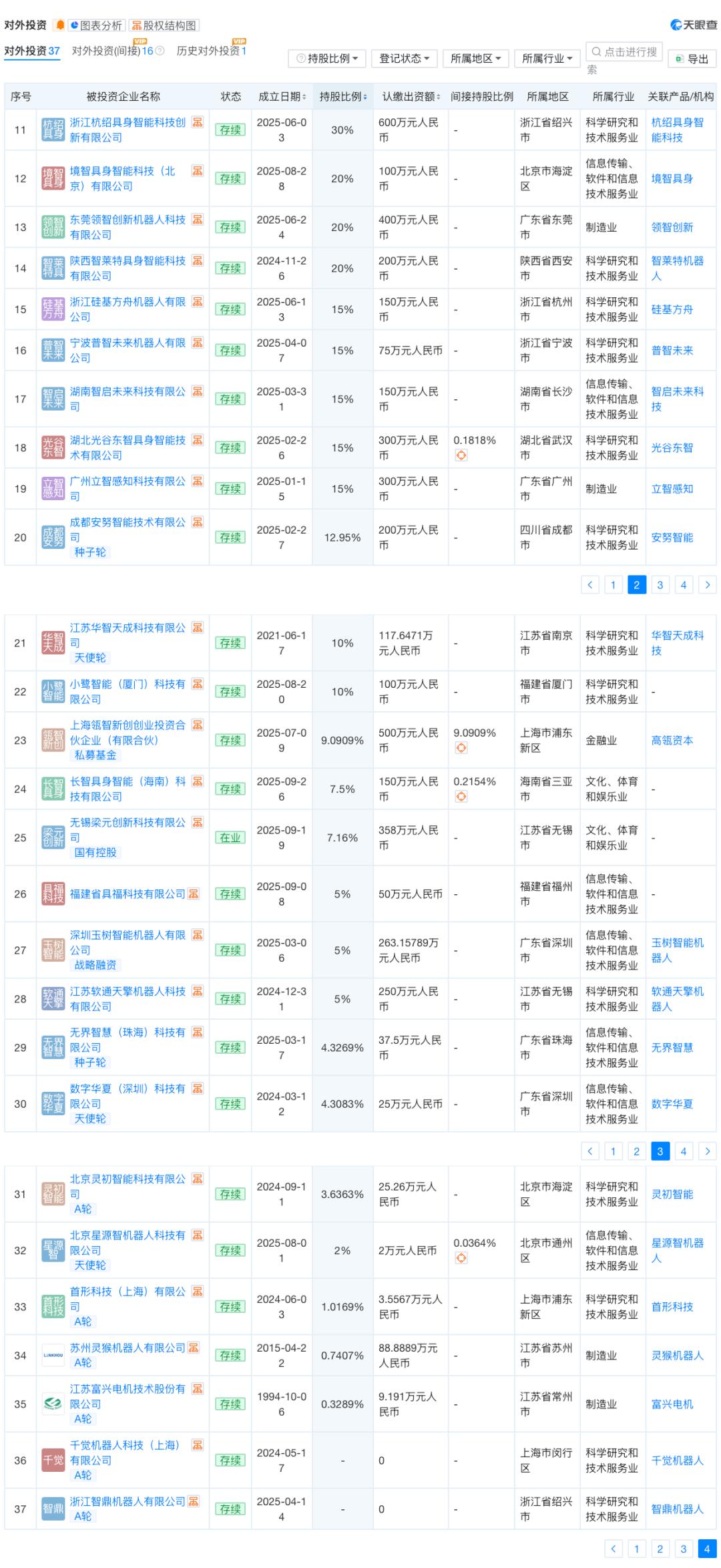The image size is (721, 1568).
Task: Open the 所属行业 filter dropdown
Action: [x=547, y=59]
